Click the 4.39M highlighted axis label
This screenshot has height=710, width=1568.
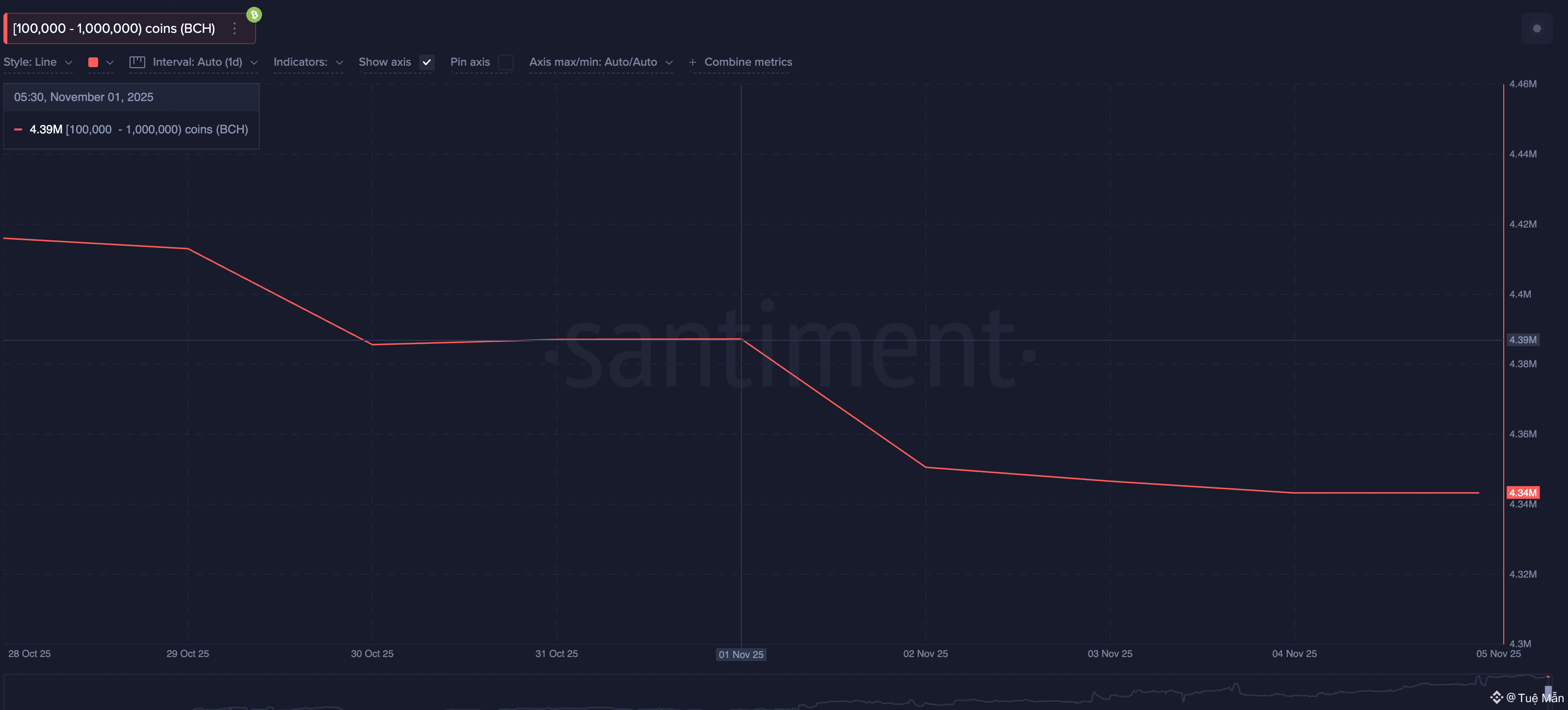[1522, 340]
